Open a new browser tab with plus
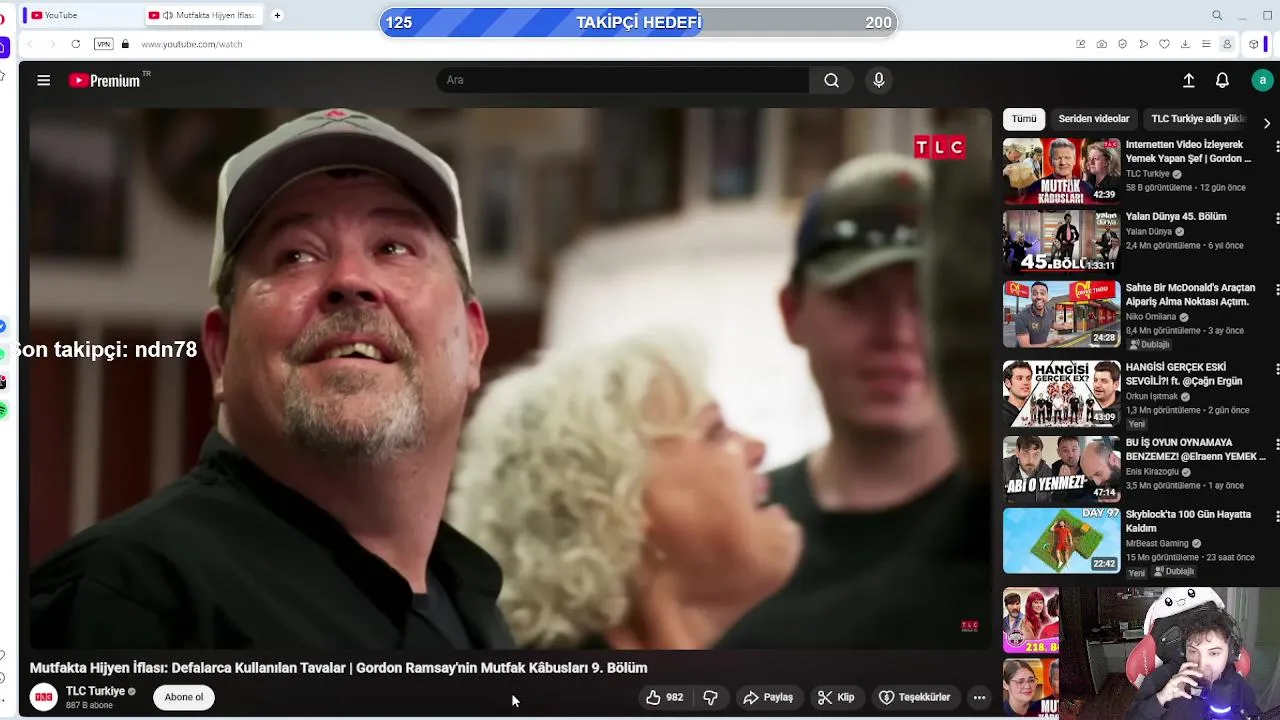 (x=277, y=15)
